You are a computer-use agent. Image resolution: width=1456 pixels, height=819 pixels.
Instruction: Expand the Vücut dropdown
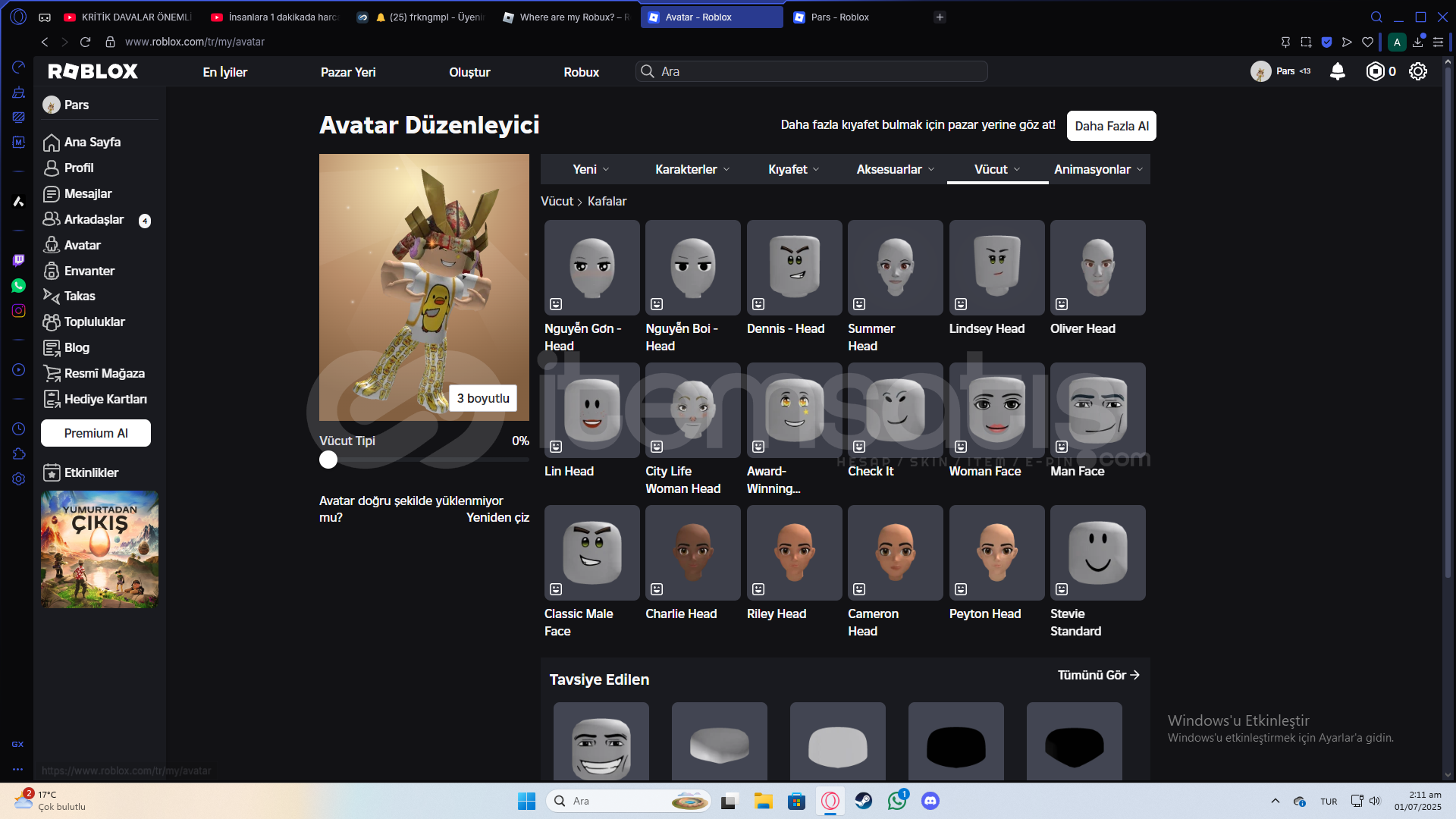(x=997, y=169)
